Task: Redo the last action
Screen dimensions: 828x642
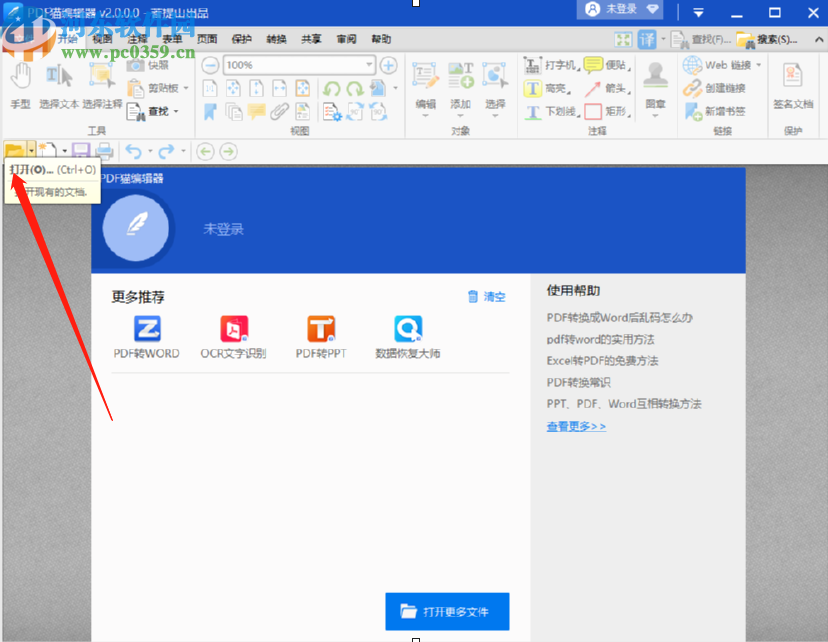Action: 166,152
